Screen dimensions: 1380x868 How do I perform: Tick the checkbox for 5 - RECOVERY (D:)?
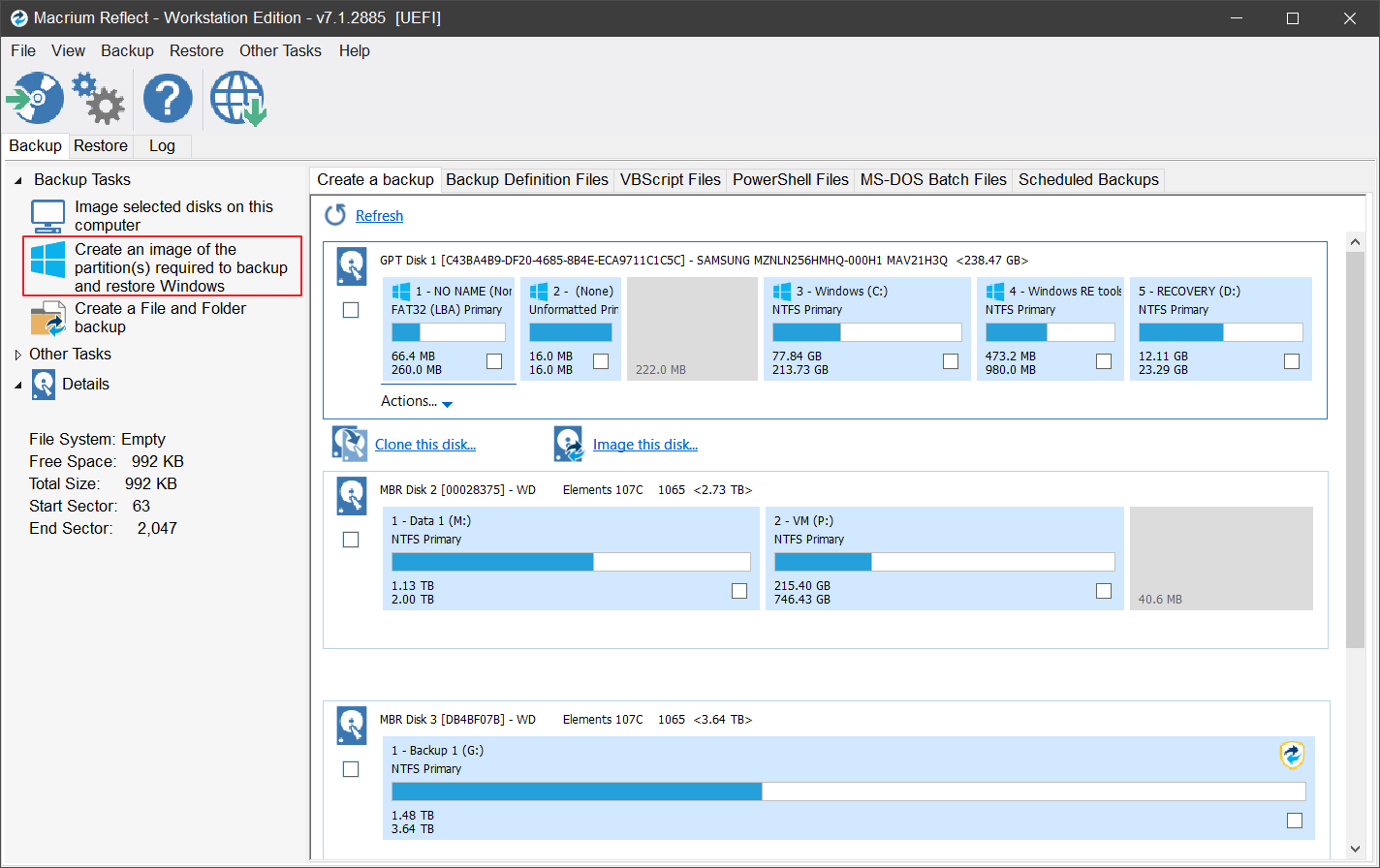point(1292,361)
